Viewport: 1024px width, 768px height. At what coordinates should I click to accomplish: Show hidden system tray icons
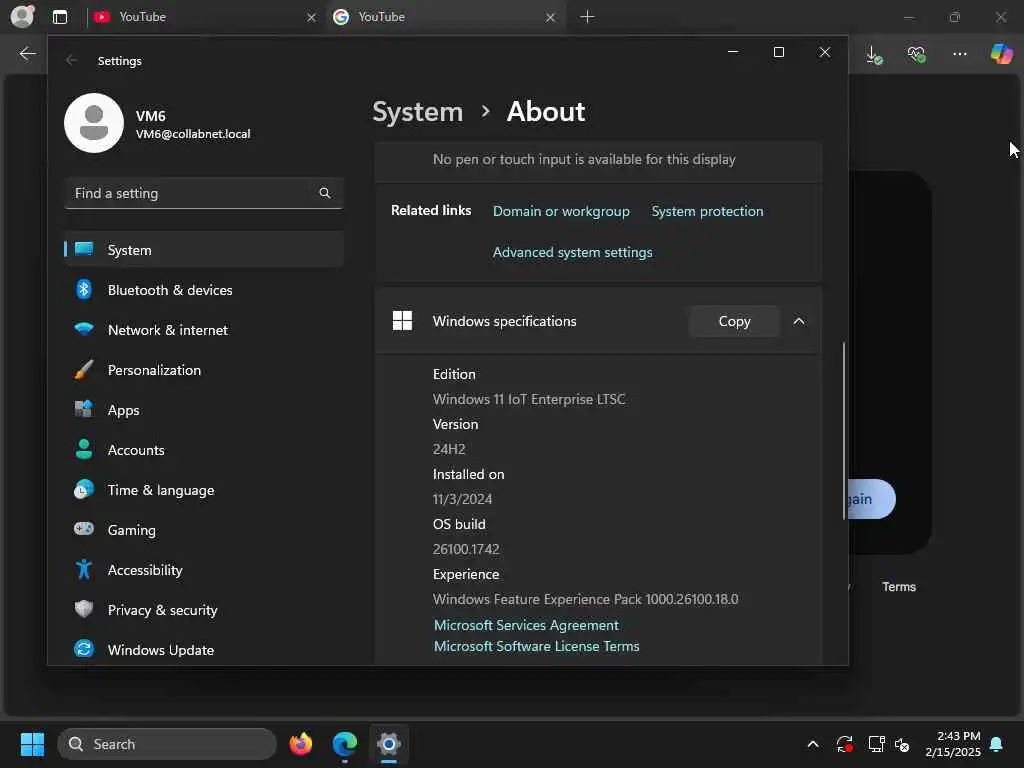point(813,744)
